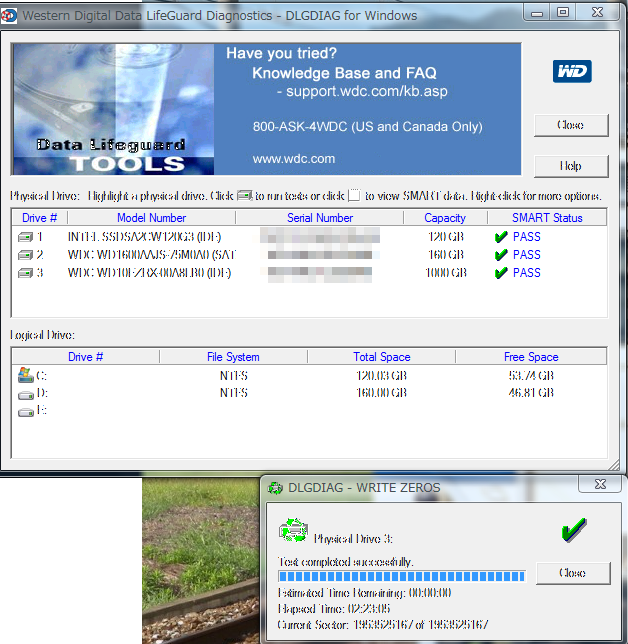Sort by Model Number column header

[152, 218]
